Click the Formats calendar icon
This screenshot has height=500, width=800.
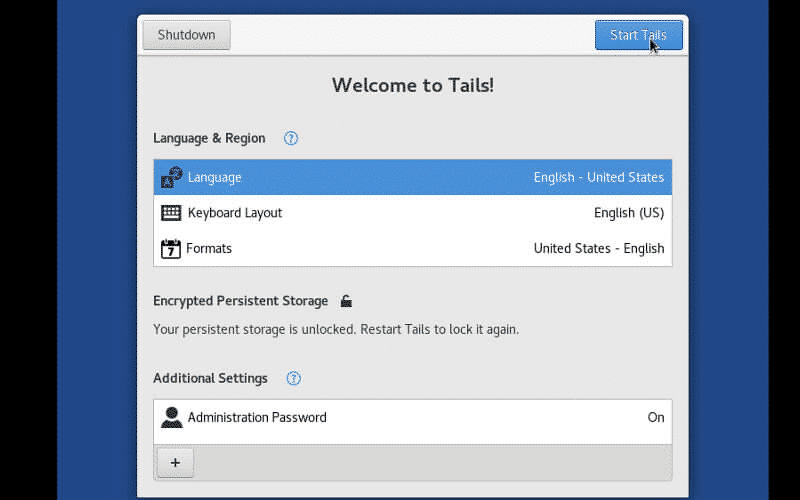171,248
